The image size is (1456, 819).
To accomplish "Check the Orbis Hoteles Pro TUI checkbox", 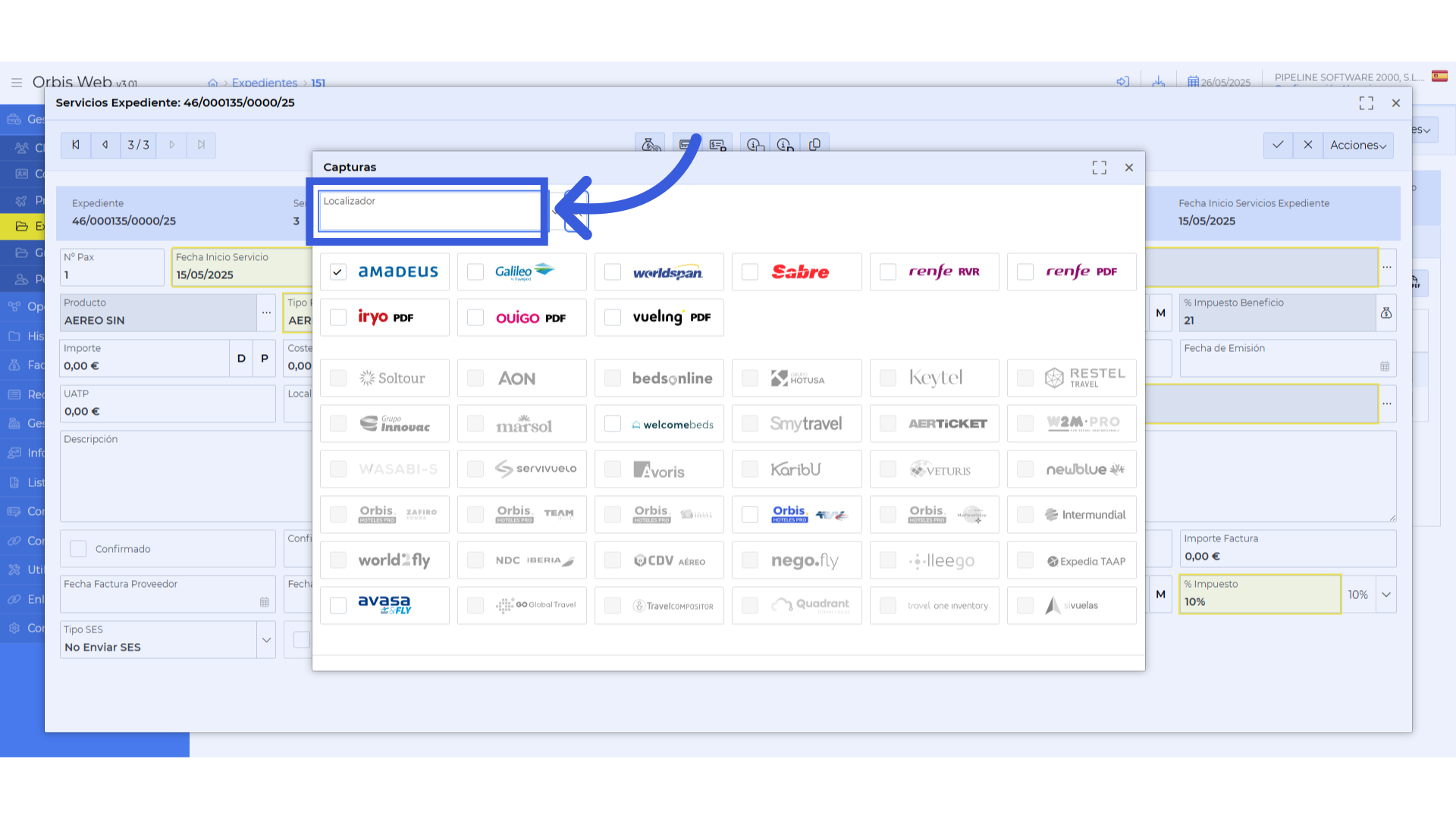I will 750,514.
